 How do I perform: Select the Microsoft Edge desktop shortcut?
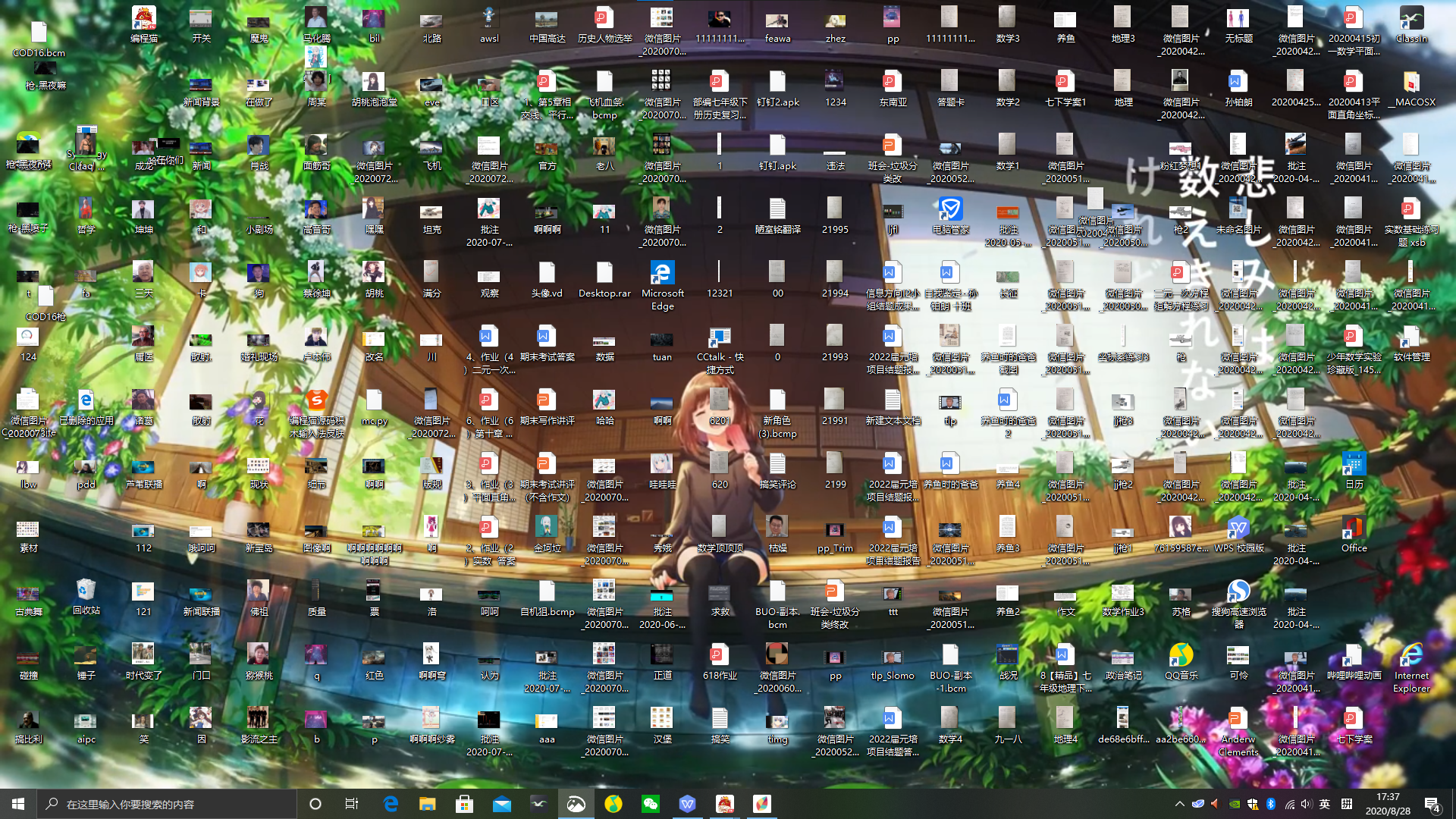point(662,286)
